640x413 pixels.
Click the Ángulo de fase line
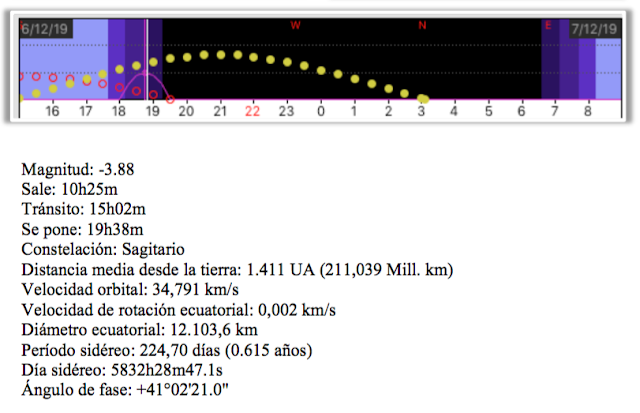(125, 390)
